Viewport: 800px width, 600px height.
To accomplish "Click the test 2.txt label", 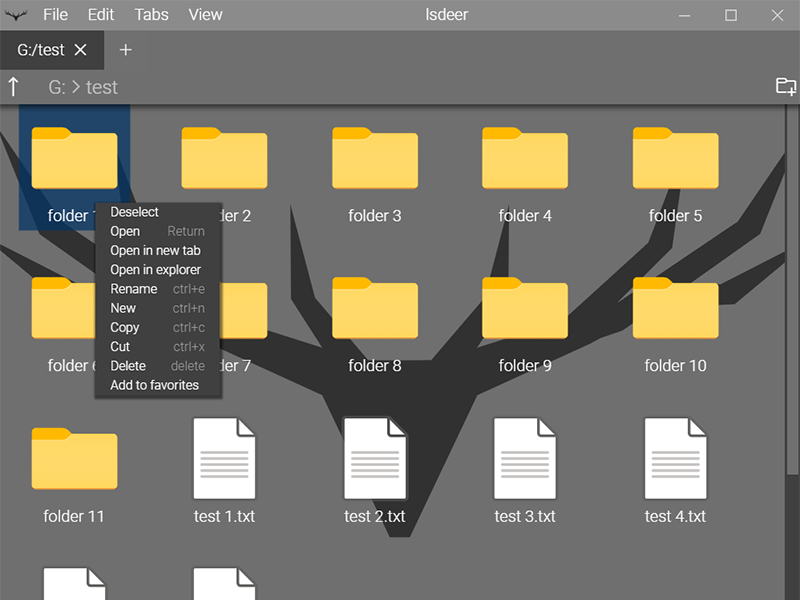I will (x=375, y=516).
